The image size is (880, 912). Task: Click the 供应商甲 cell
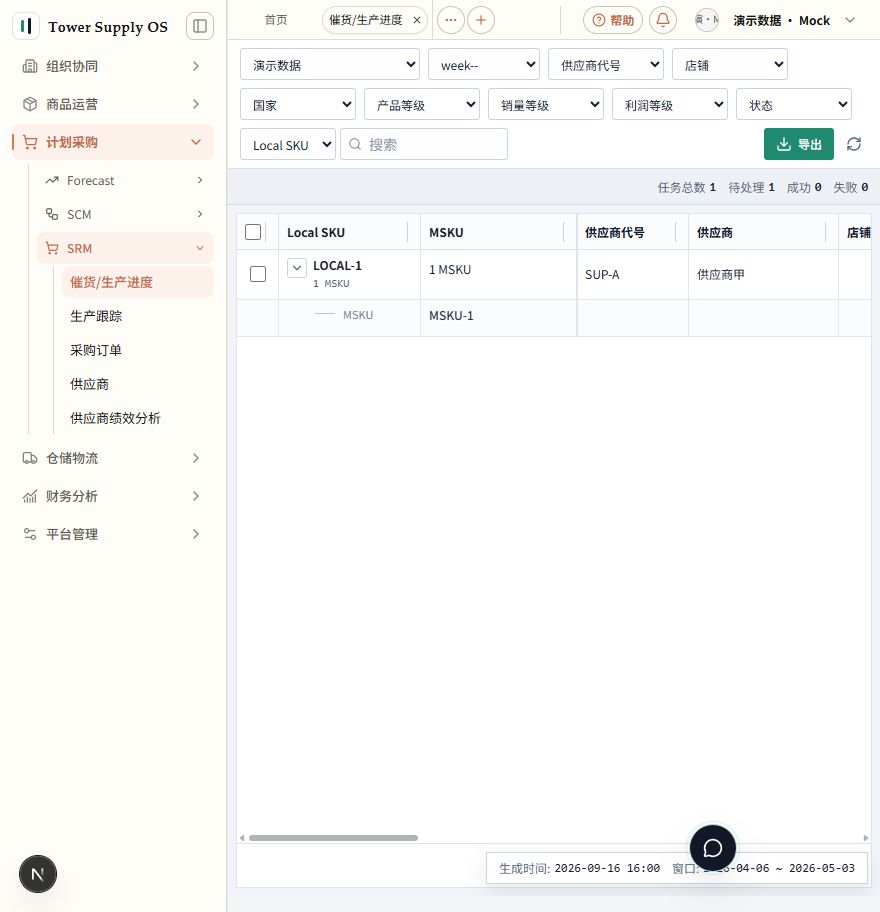763,275
